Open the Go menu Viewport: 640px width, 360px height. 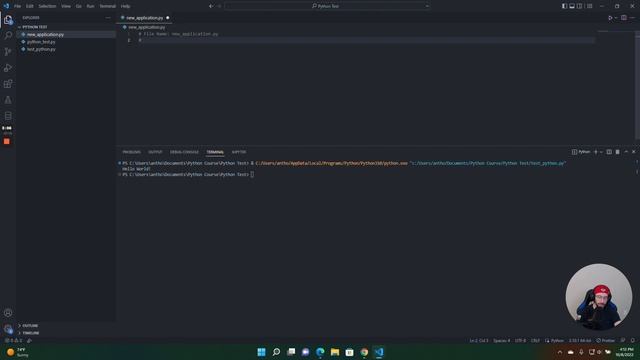(78, 6)
